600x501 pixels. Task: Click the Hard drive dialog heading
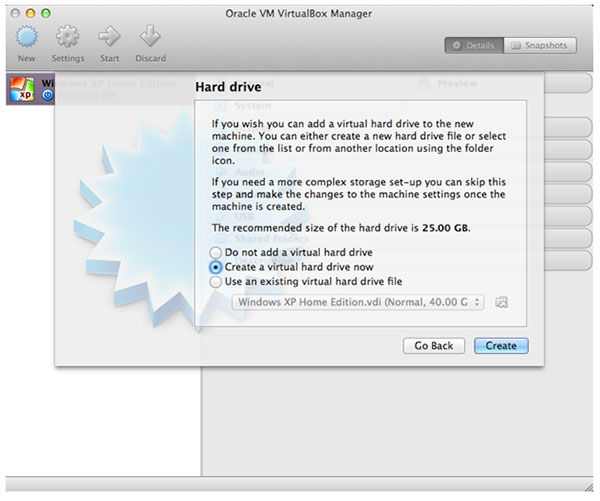tap(228, 87)
